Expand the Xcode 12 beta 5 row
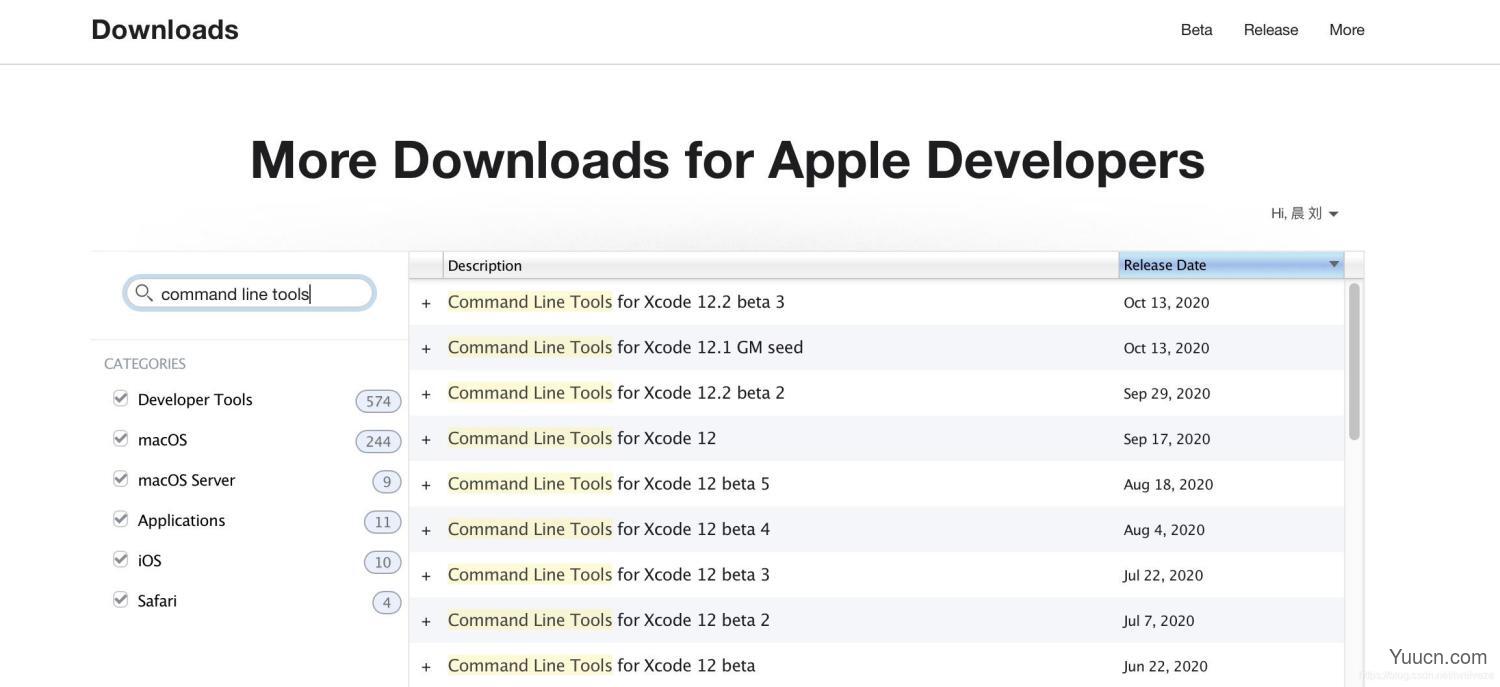Screen dimensions: 1500x687 tap(426, 485)
